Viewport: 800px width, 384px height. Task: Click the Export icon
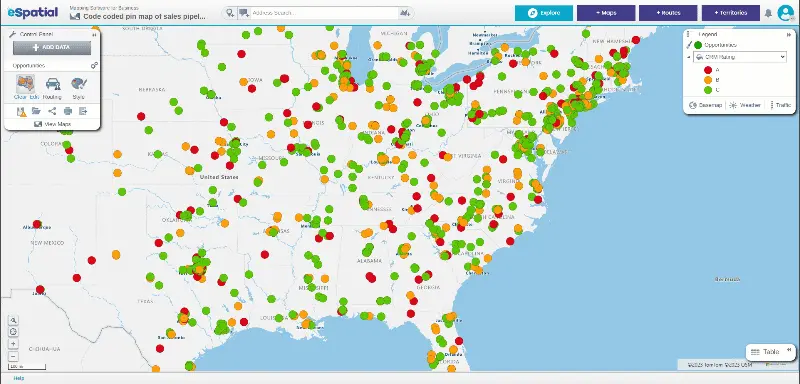click(83, 111)
